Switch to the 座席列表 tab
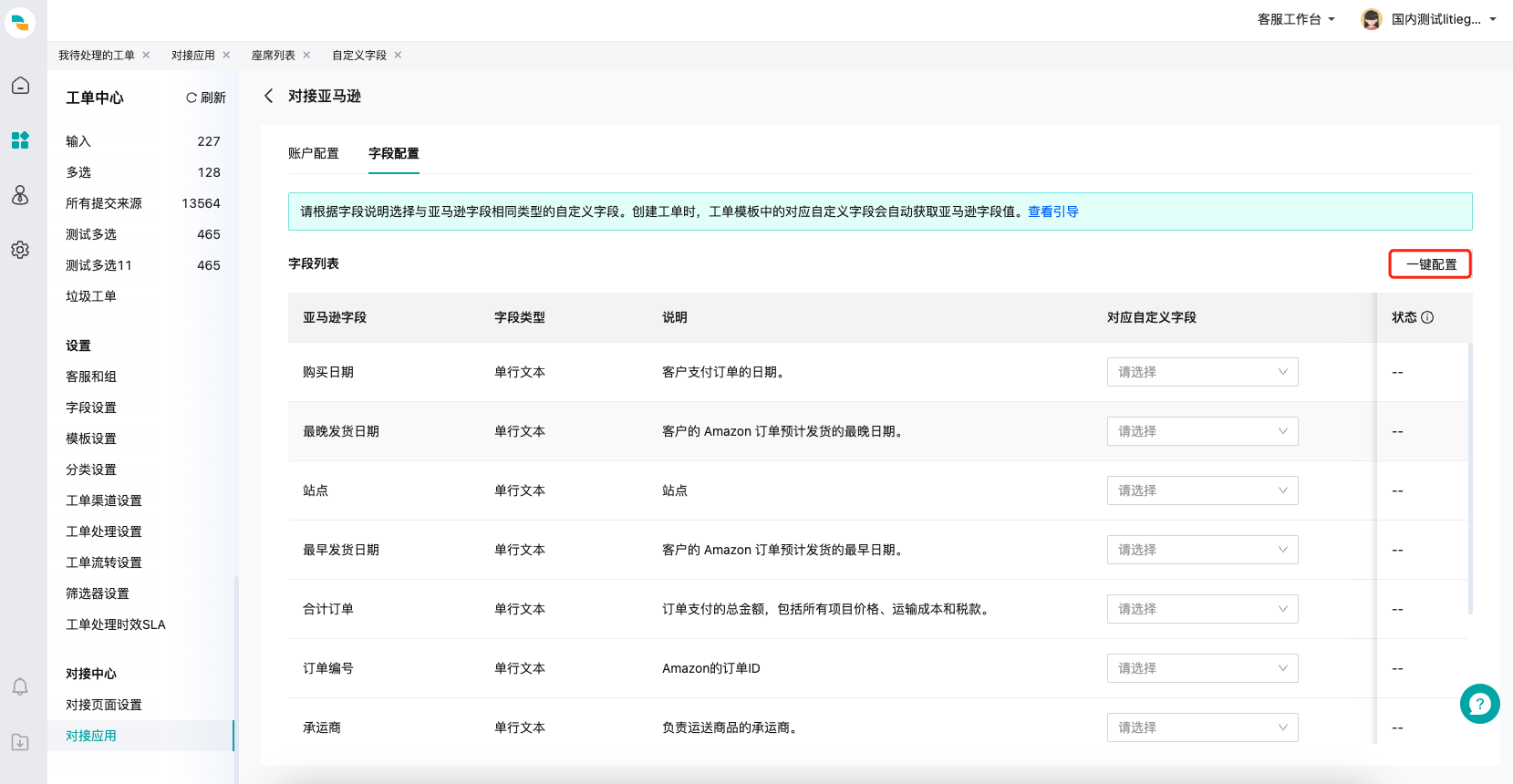Image resolution: width=1513 pixels, height=784 pixels. click(x=274, y=56)
